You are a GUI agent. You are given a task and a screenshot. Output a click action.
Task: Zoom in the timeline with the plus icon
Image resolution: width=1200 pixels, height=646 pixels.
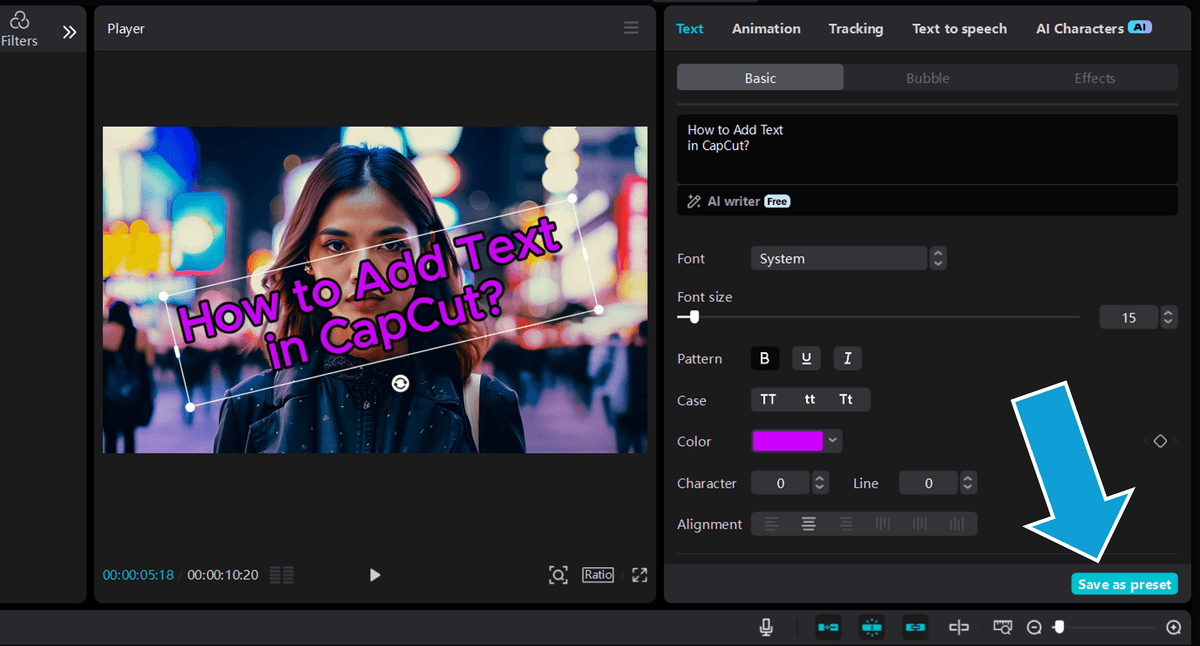1174,628
